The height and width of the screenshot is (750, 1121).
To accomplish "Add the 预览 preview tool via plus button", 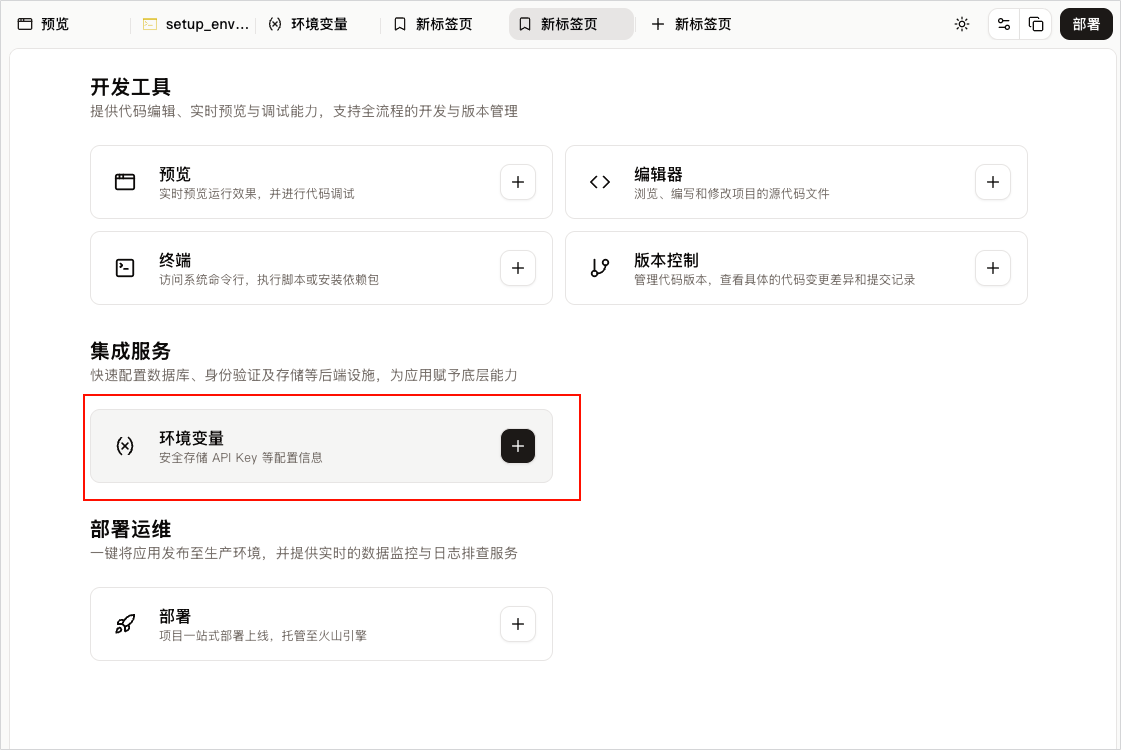I will tap(518, 182).
